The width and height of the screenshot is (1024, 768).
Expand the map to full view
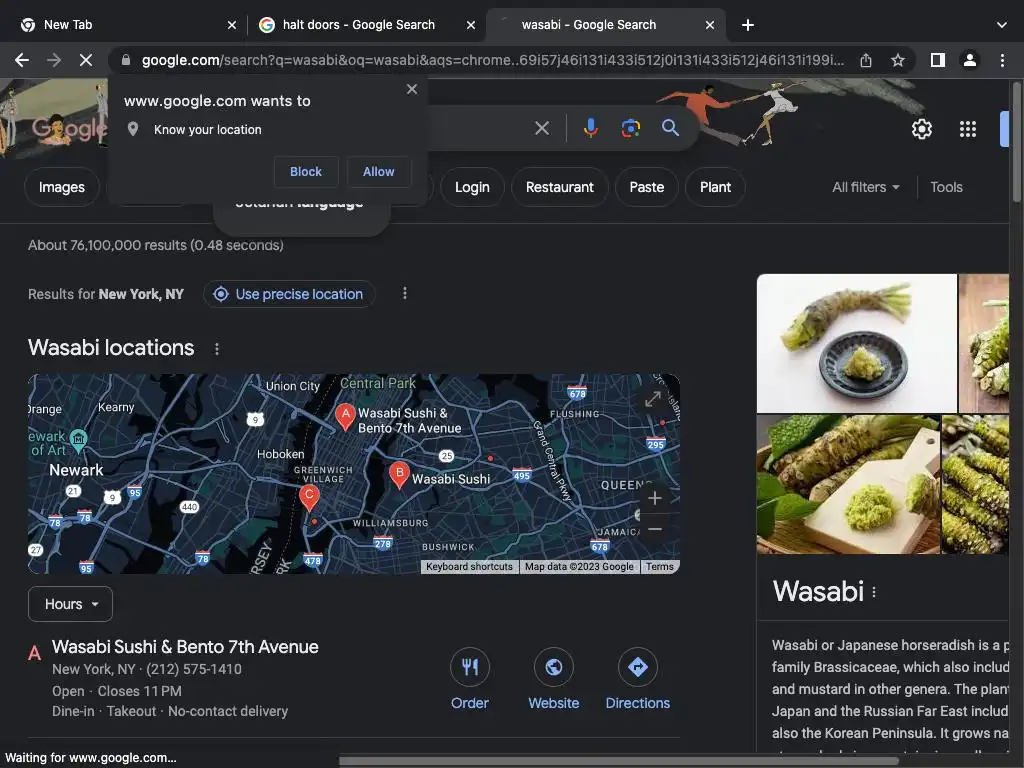[652, 398]
